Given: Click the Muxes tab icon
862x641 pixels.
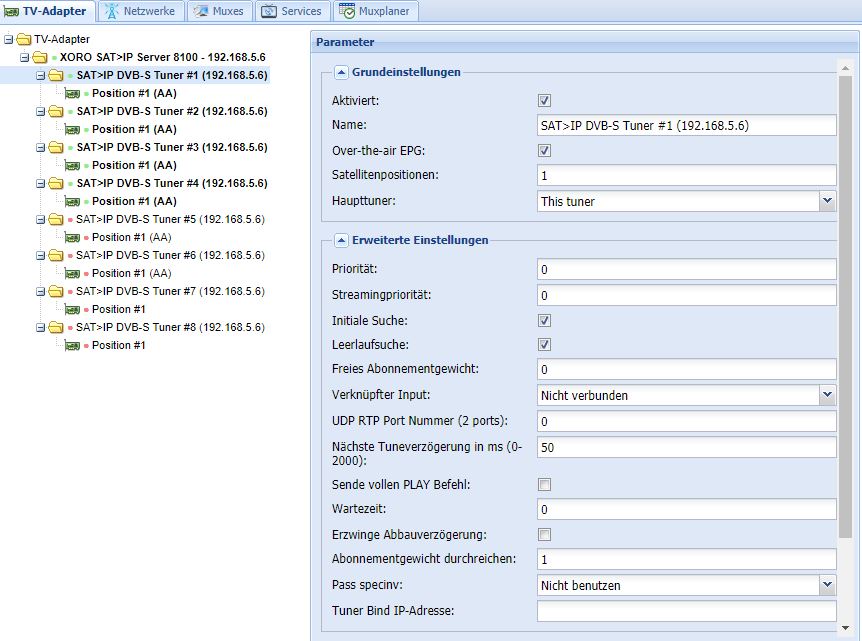Looking at the screenshot, I should click(201, 11).
